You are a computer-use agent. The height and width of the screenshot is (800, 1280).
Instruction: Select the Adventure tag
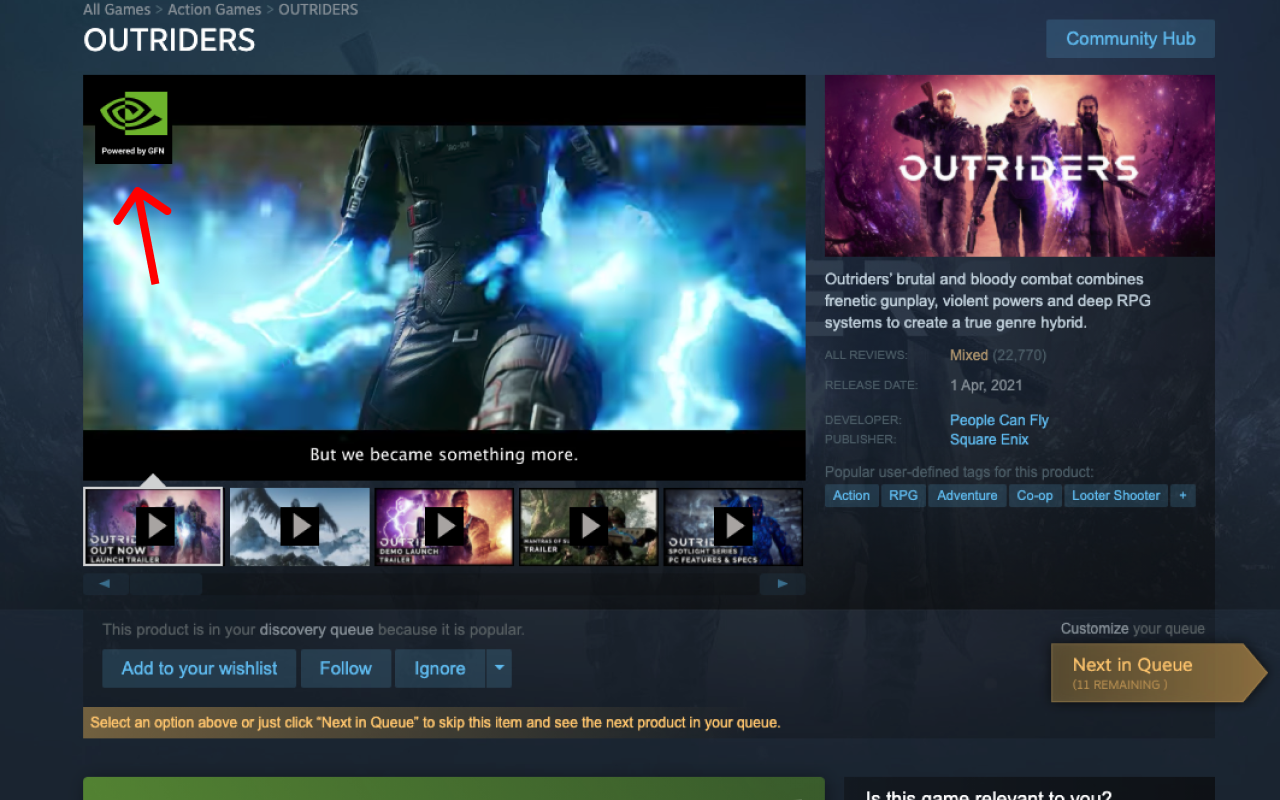(x=967, y=495)
